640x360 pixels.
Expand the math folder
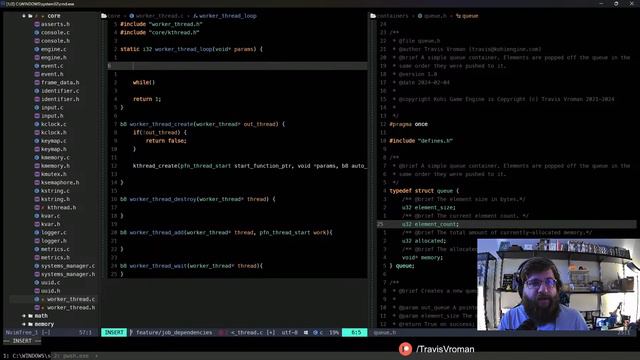click(x=24, y=316)
